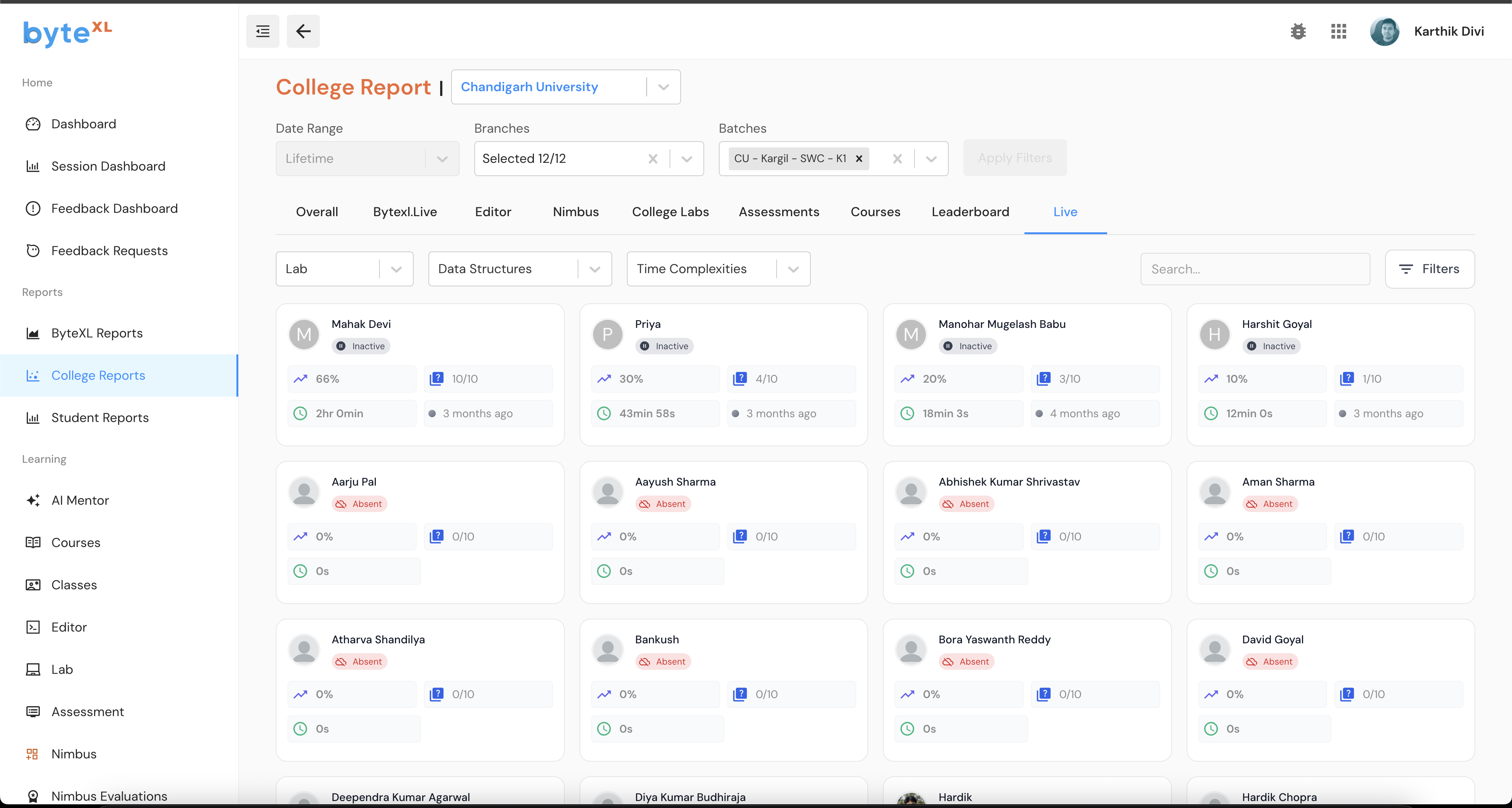Clear all Batches selections
This screenshot has height=808, width=1512.
pyautogui.click(x=897, y=158)
